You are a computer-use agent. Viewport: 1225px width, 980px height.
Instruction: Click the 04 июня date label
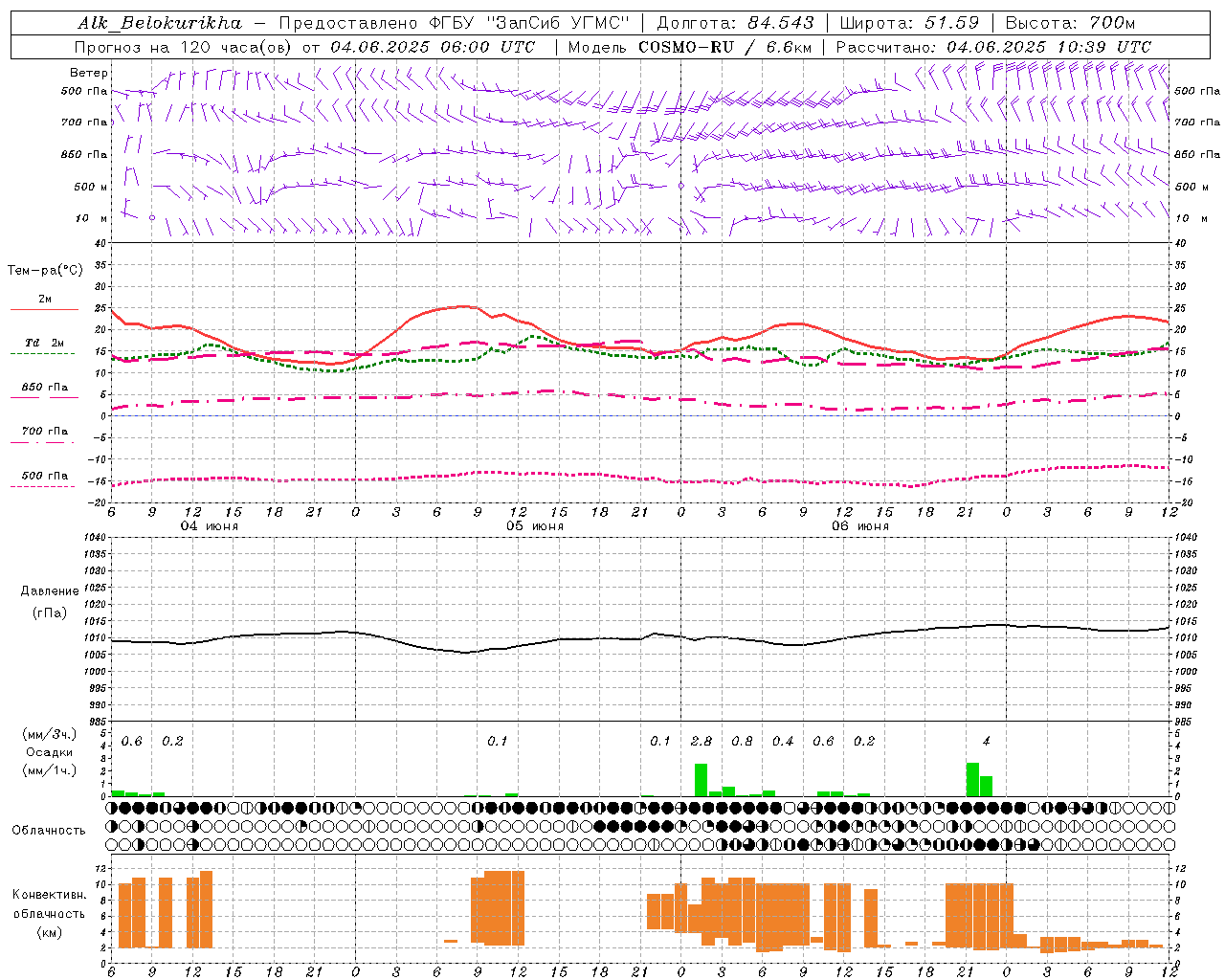pos(210,526)
